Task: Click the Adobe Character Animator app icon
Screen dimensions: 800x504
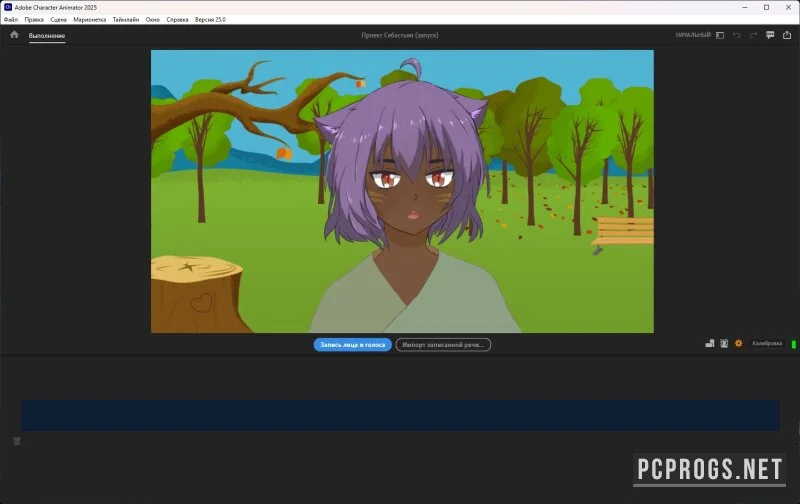Action: [x=8, y=7]
